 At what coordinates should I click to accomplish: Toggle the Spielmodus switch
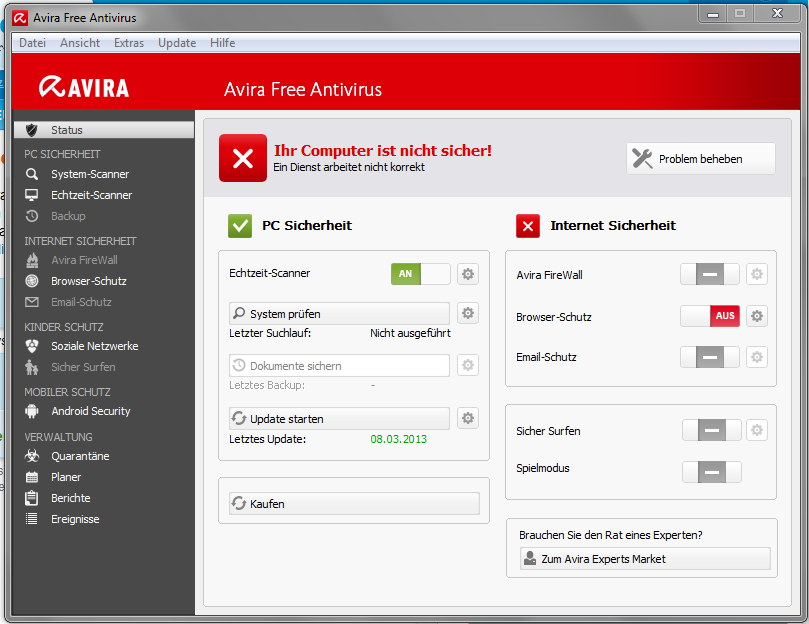[712, 472]
